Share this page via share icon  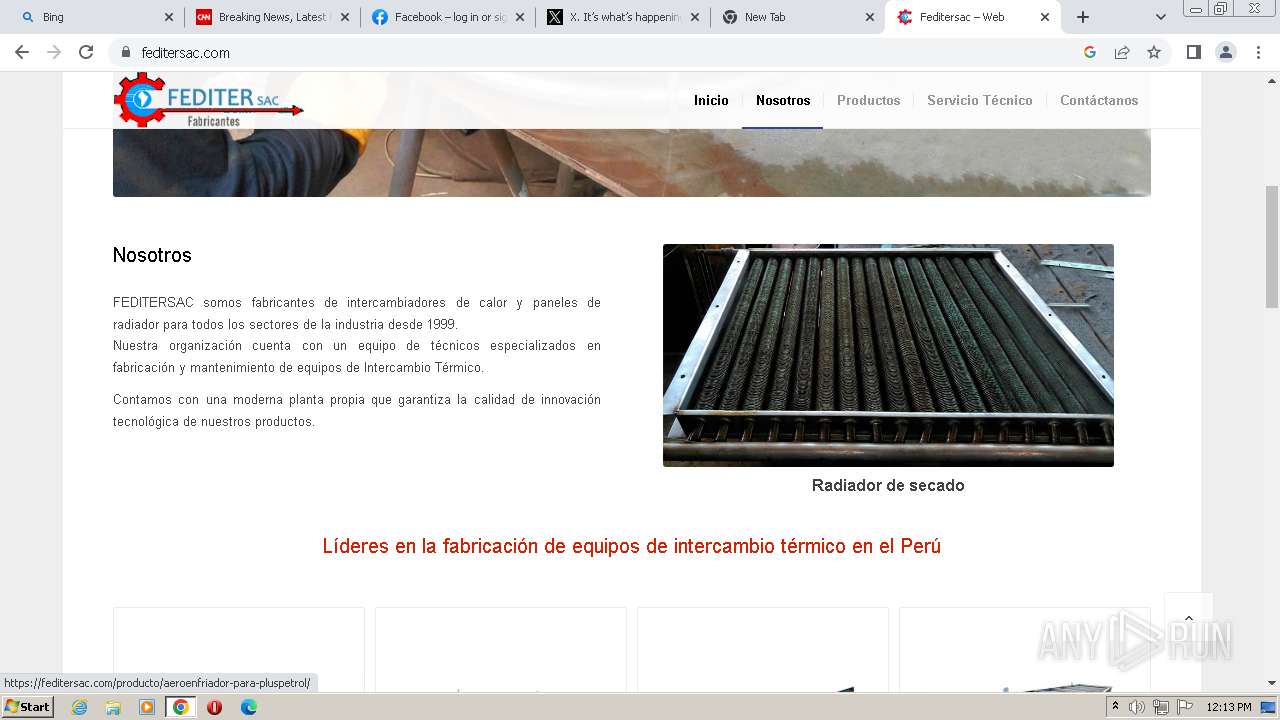tap(1122, 52)
